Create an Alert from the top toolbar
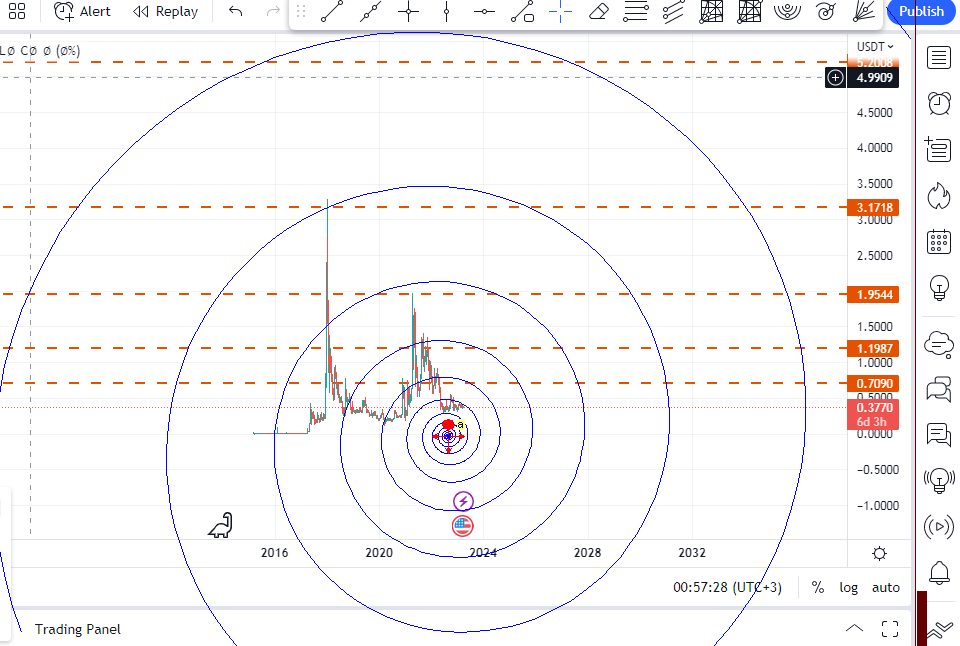Image resolution: width=960 pixels, height=646 pixels. point(82,11)
